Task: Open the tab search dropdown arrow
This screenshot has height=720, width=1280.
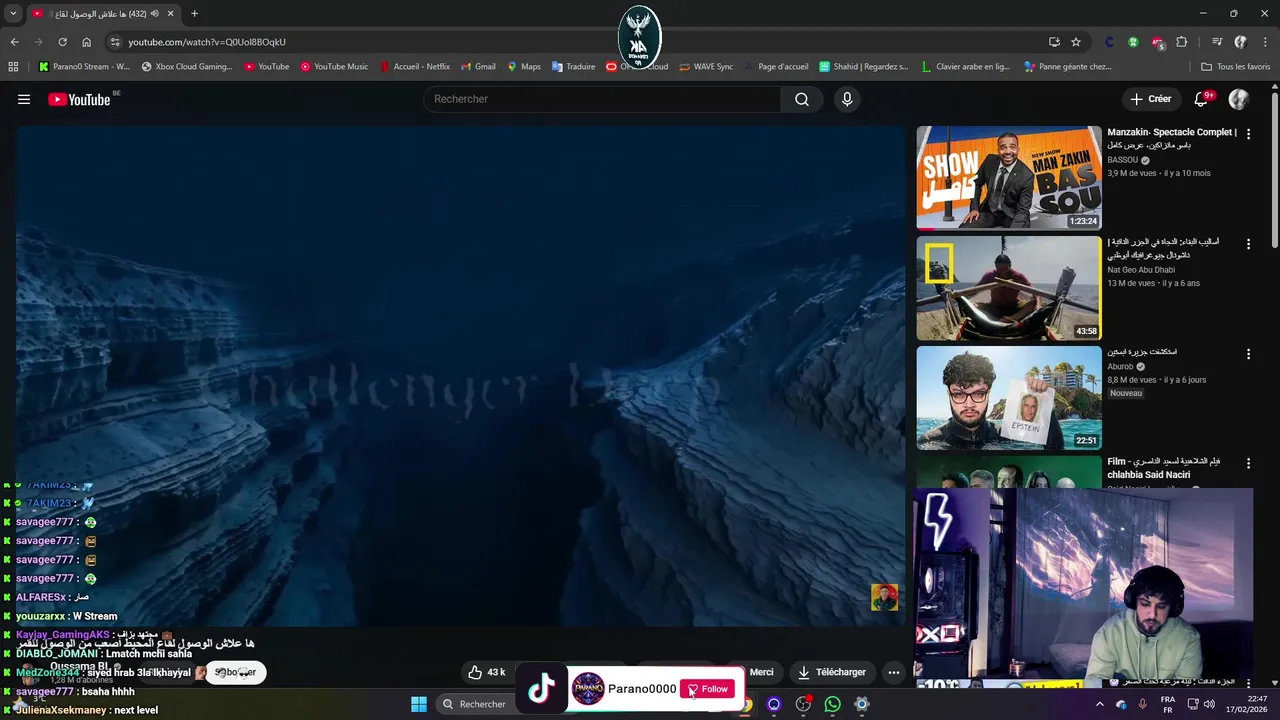Action: coord(13,14)
